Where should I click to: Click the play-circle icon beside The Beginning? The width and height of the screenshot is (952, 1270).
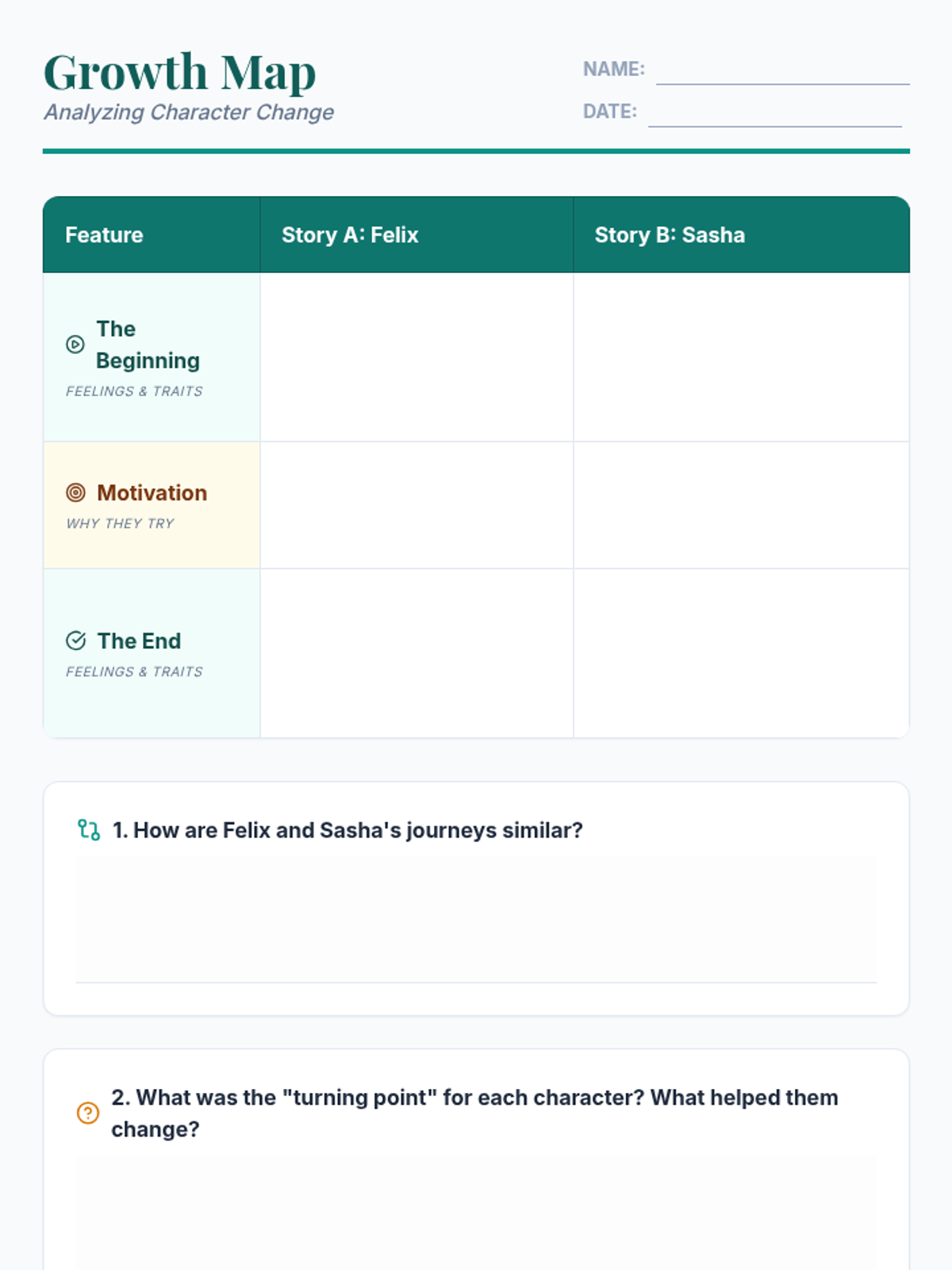(x=75, y=344)
